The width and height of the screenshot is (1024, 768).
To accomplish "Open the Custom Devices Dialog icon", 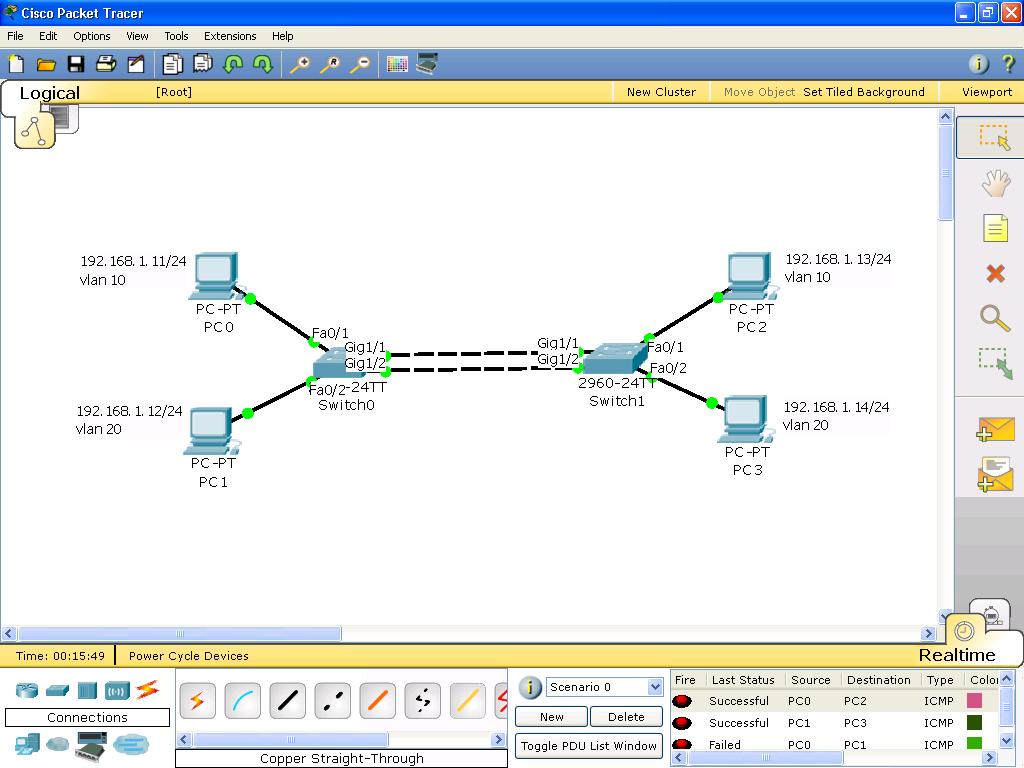I will pyautogui.click(x=426, y=64).
